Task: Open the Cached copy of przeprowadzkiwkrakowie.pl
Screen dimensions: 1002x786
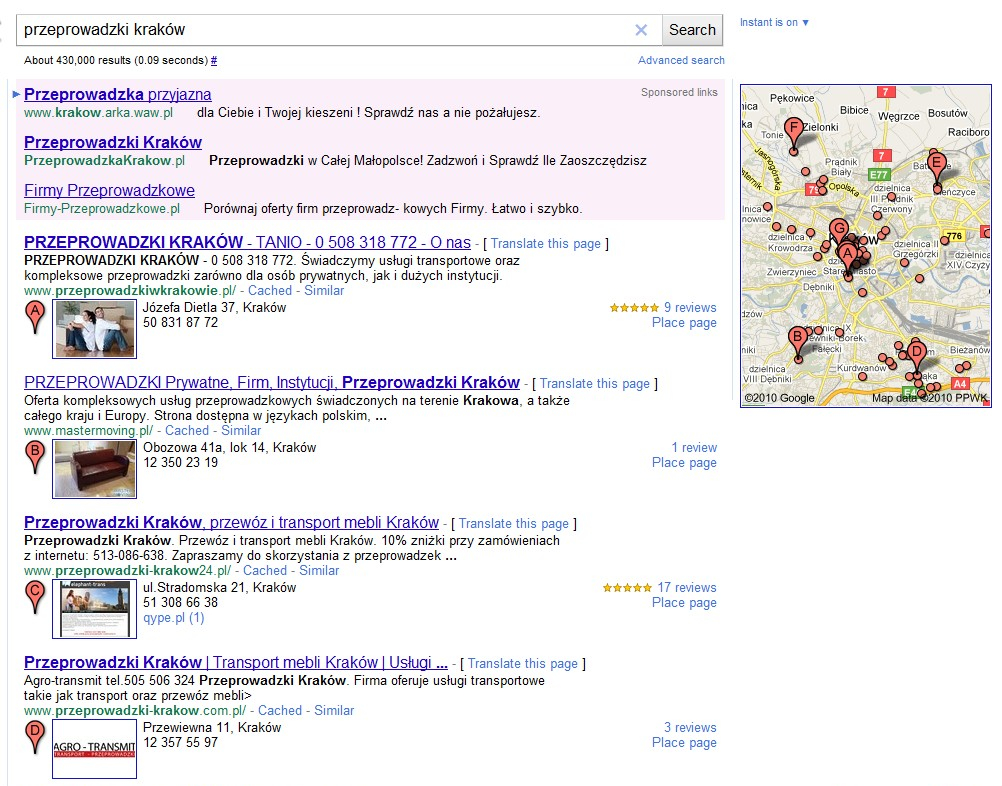Action: (x=270, y=291)
